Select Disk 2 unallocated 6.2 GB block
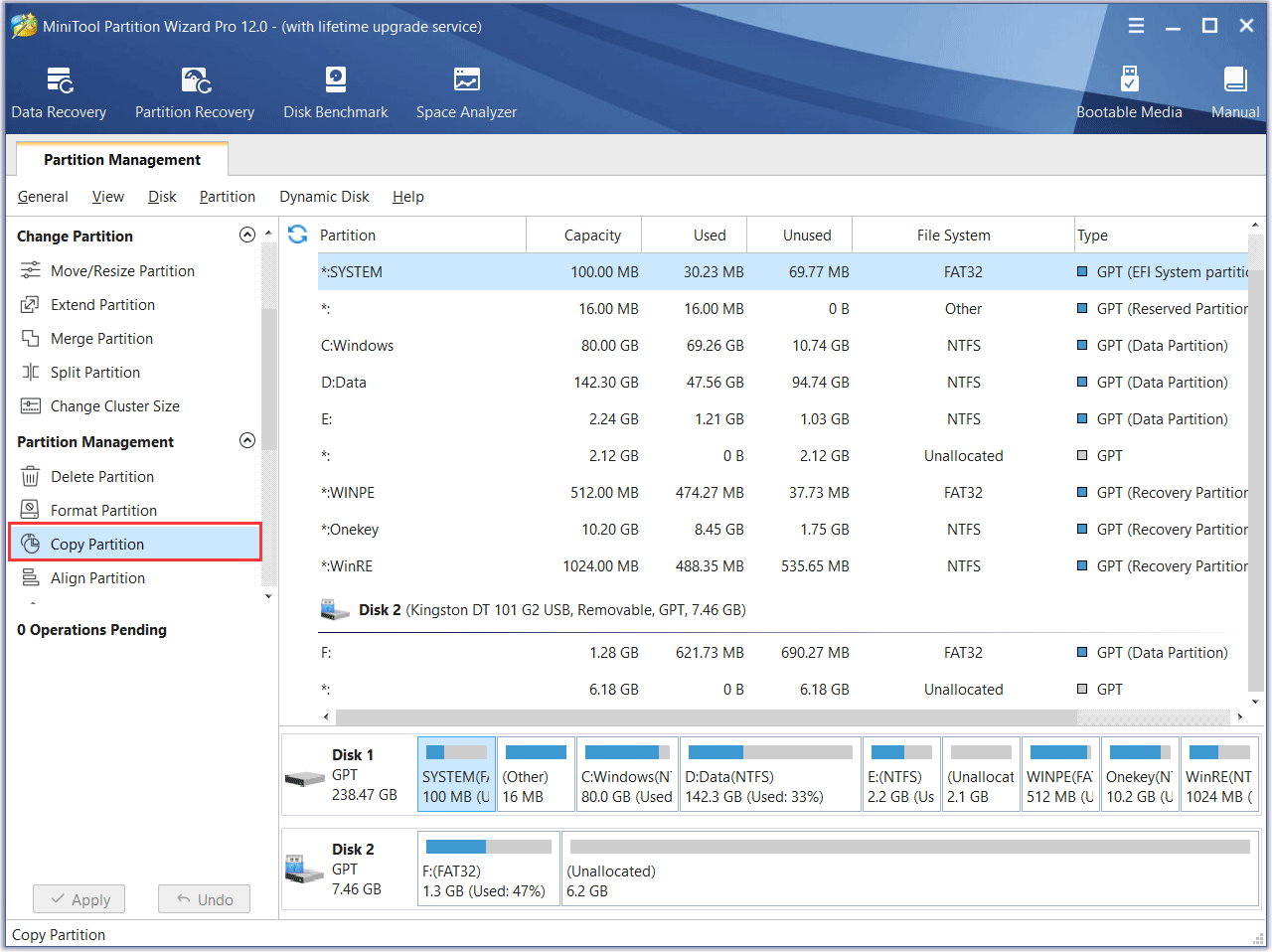 click(910, 869)
